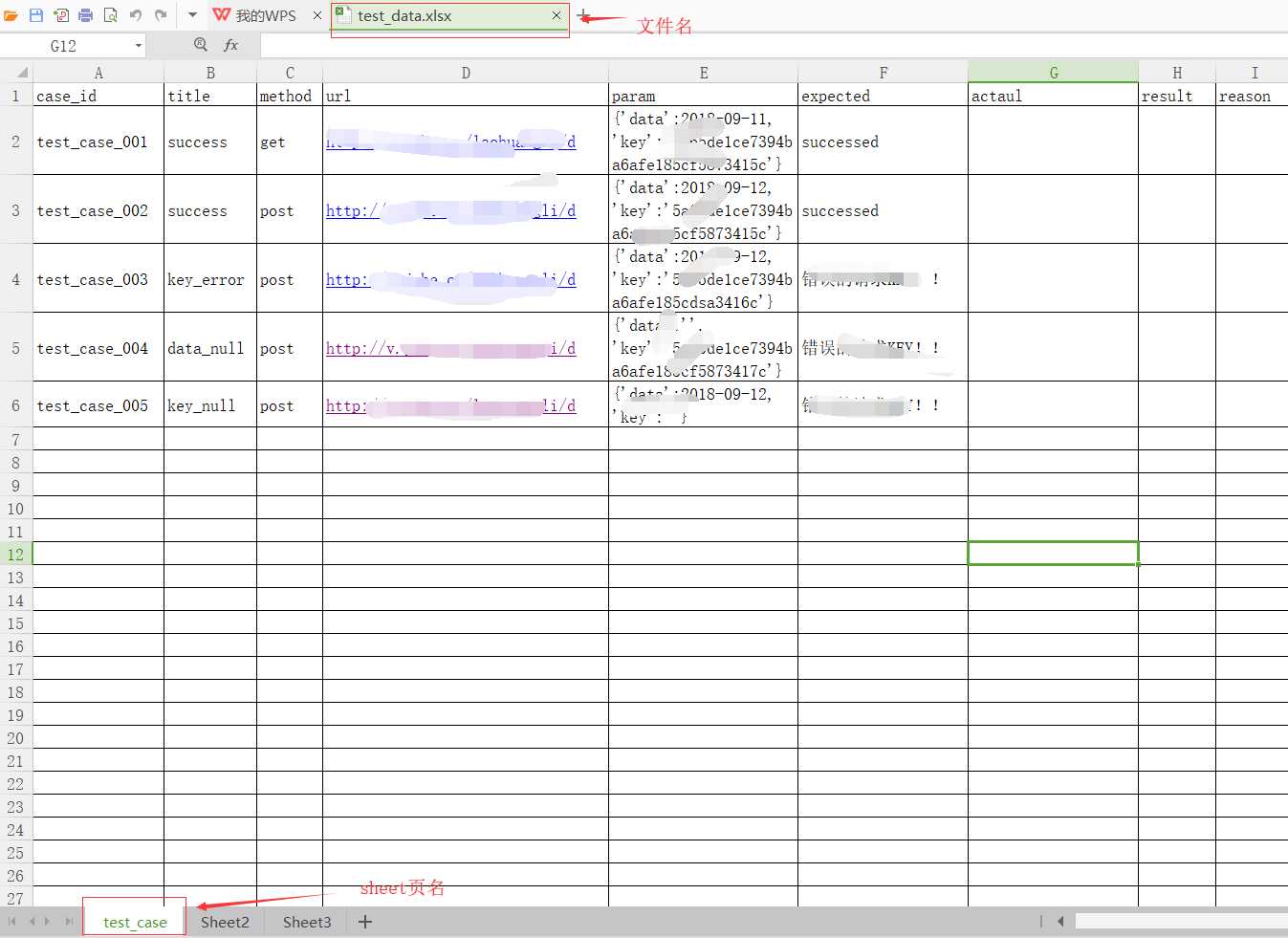Screen dimensions: 1288x938
Task: Click the Print icon
Action: [x=86, y=15]
